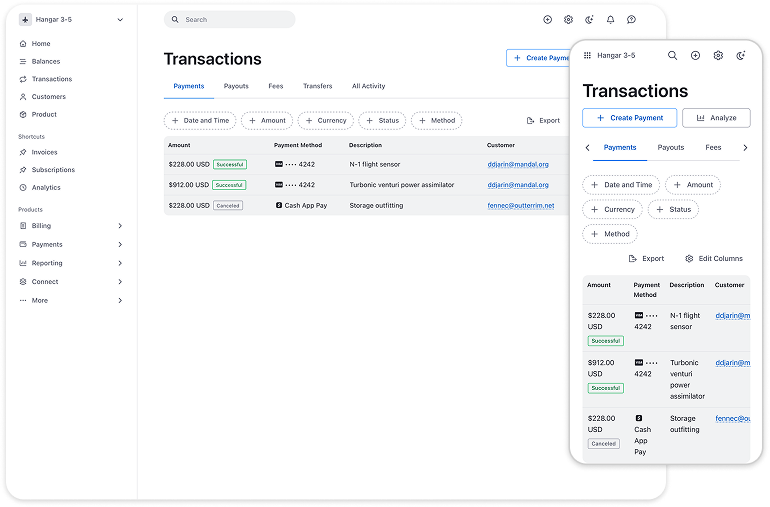This screenshot has height=507, width=770.
Task: Open Invoices shortcut
Action: [38, 152]
